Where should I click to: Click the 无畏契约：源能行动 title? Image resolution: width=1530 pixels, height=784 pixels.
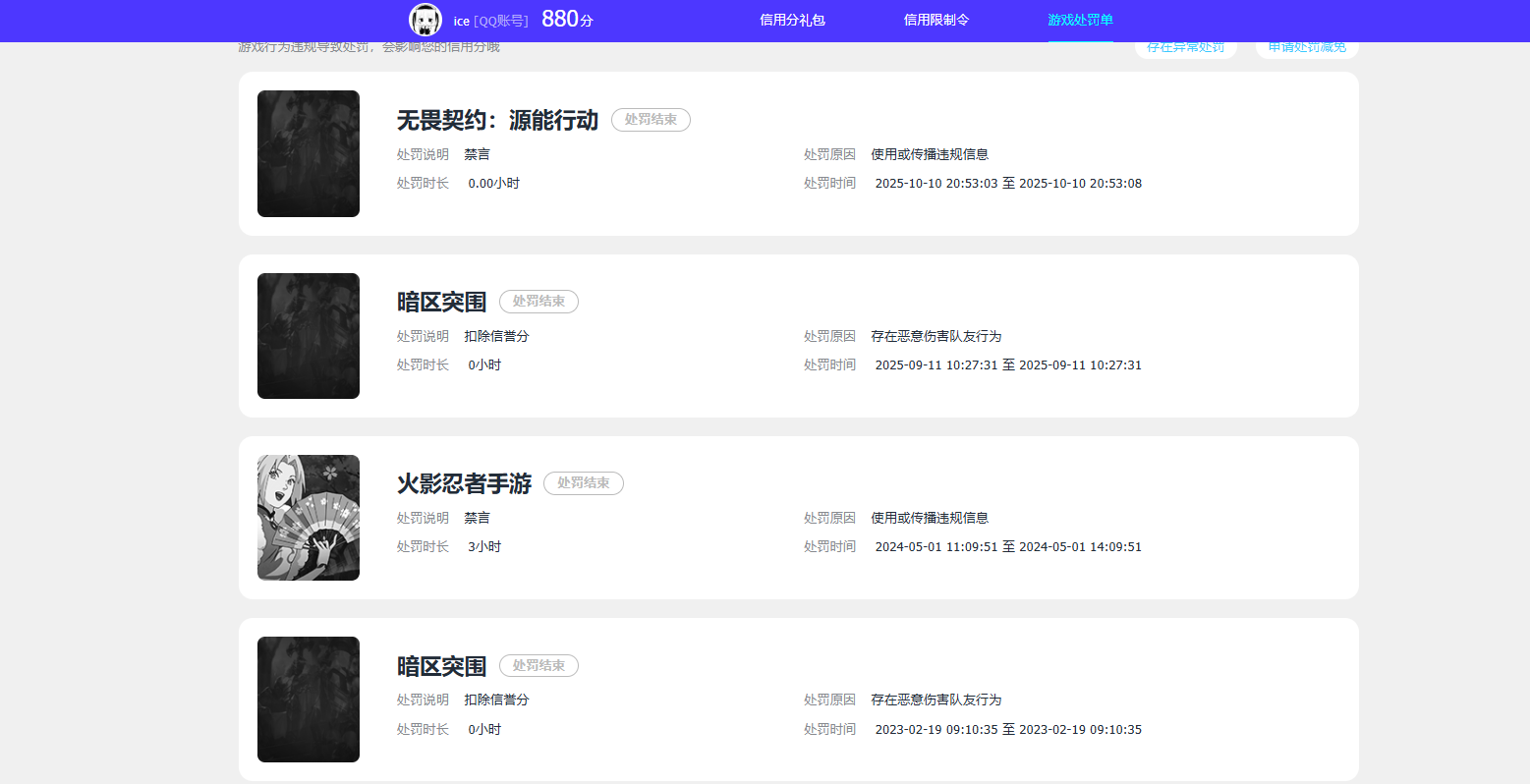pyautogui.click(x=497, y=120)
